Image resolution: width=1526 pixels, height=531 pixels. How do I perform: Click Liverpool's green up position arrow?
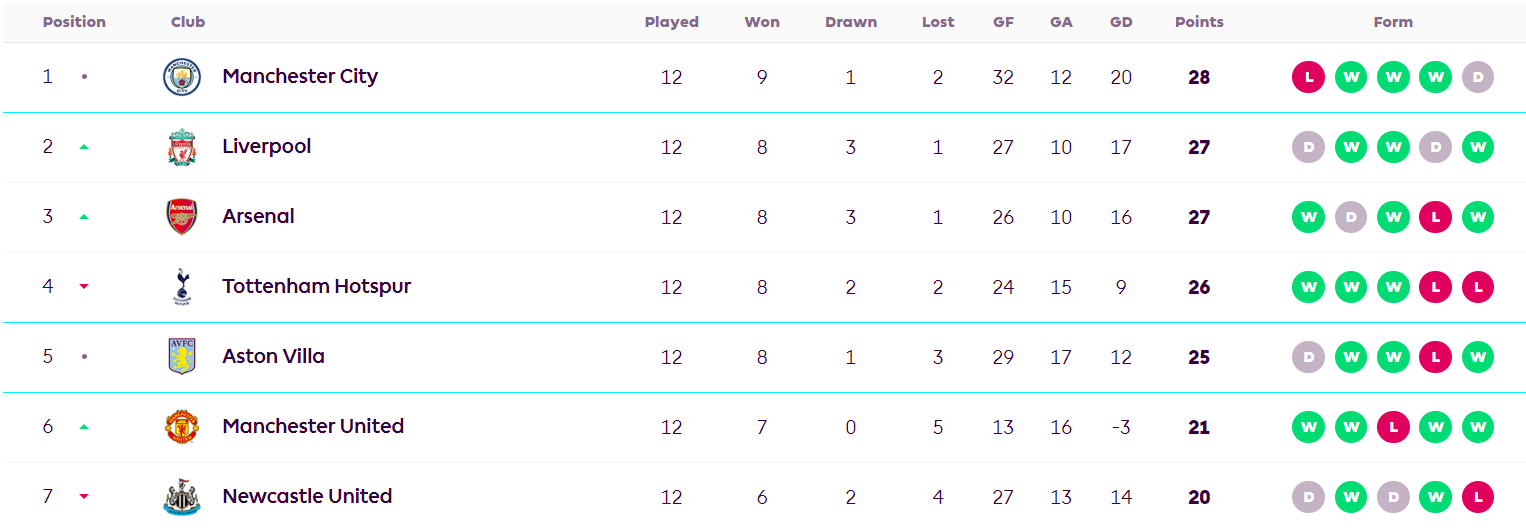tap(84, 147)
